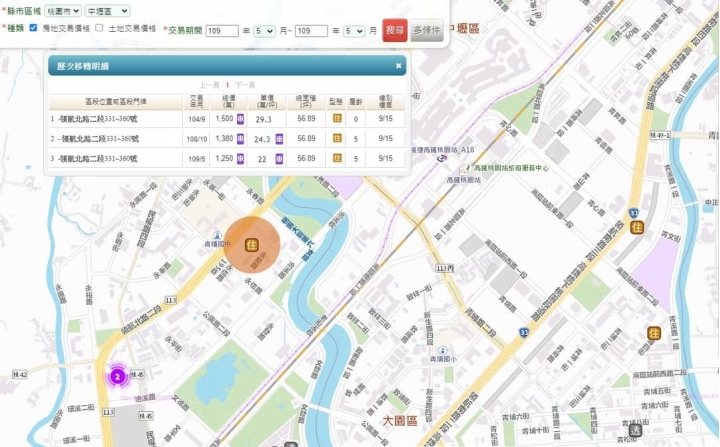Click the 29.3 unit price value

[x=264, y=119]
